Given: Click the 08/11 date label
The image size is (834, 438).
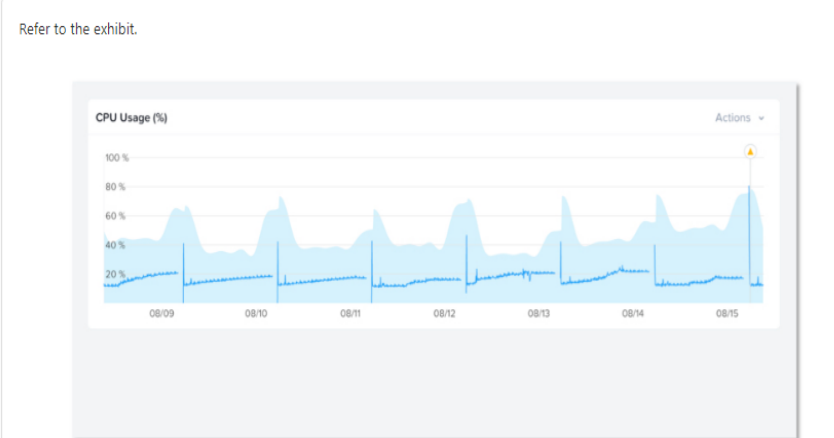Looking at the screenshot, I should click(350, 313).
